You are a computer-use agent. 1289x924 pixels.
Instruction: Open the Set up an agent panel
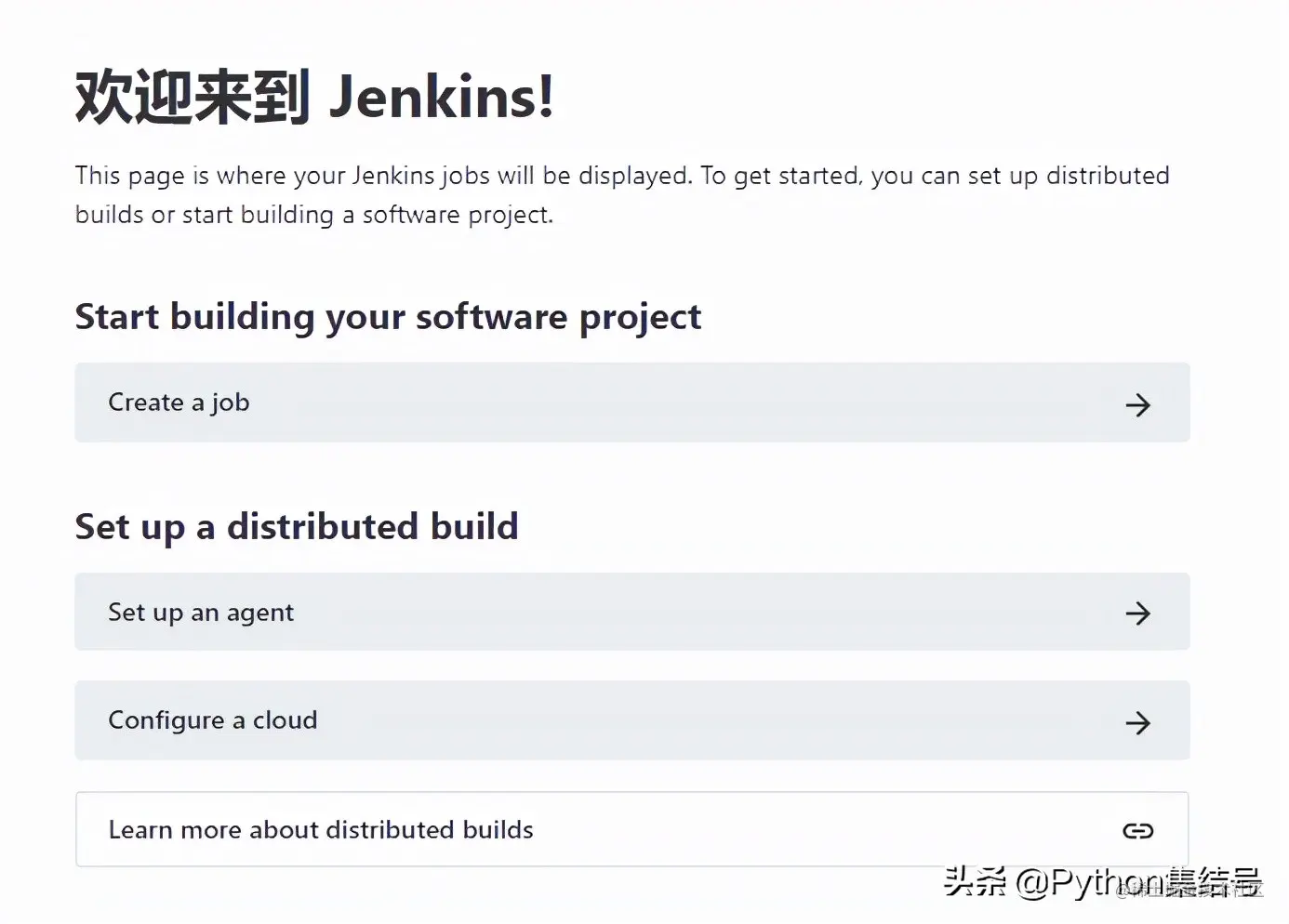632,612
